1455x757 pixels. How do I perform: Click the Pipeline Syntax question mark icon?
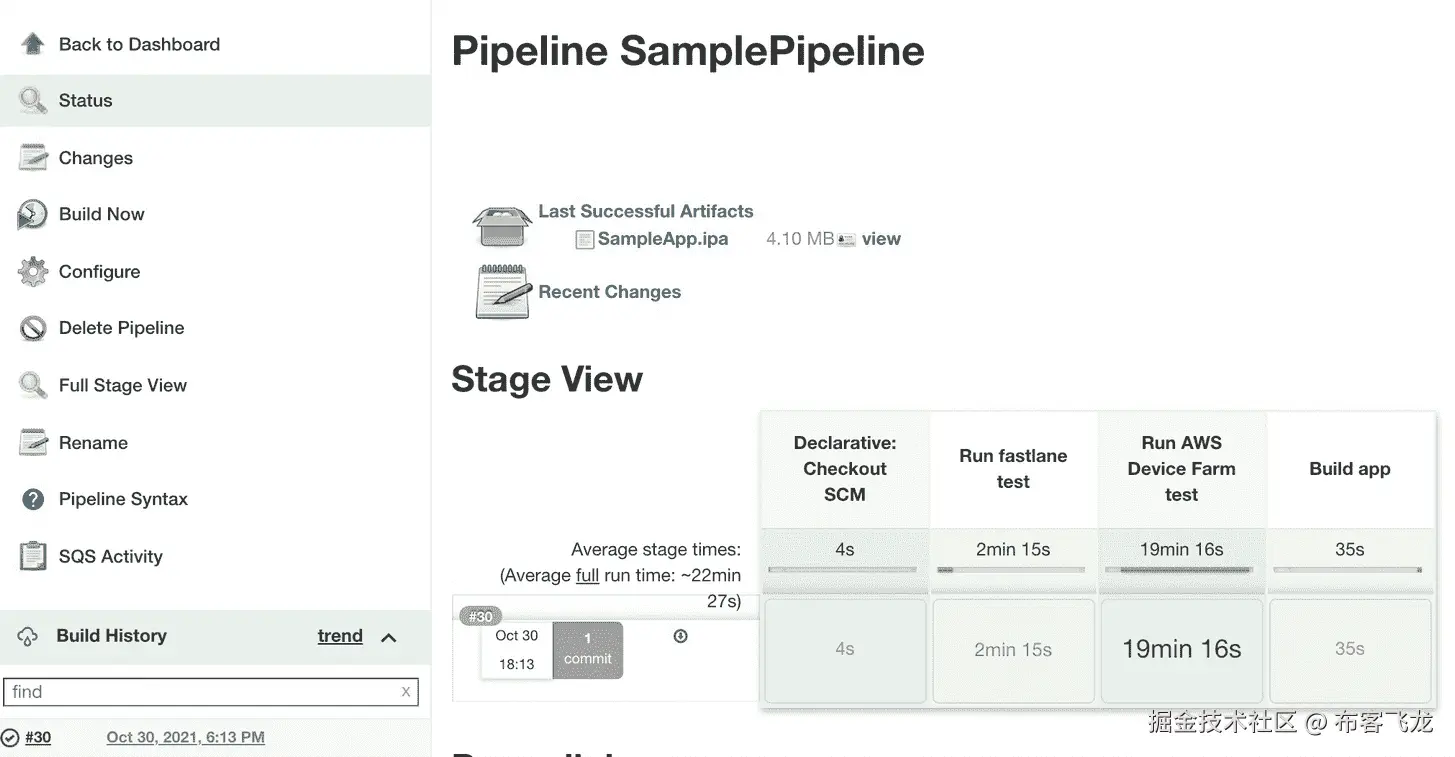[33, 499]
